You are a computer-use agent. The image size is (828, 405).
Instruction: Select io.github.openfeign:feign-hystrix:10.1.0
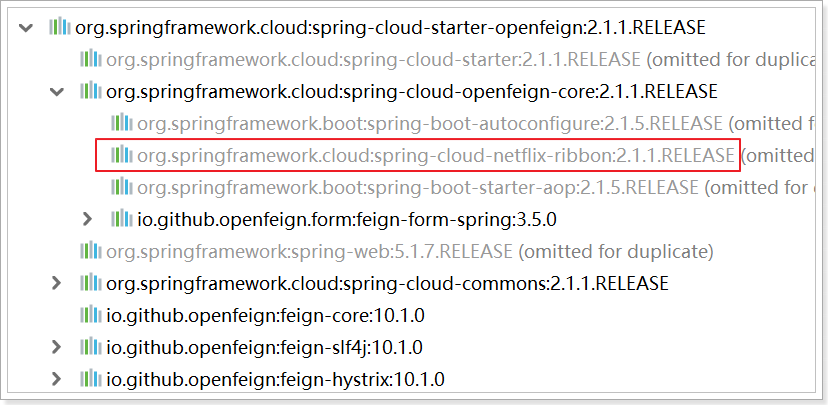[275, 379]
